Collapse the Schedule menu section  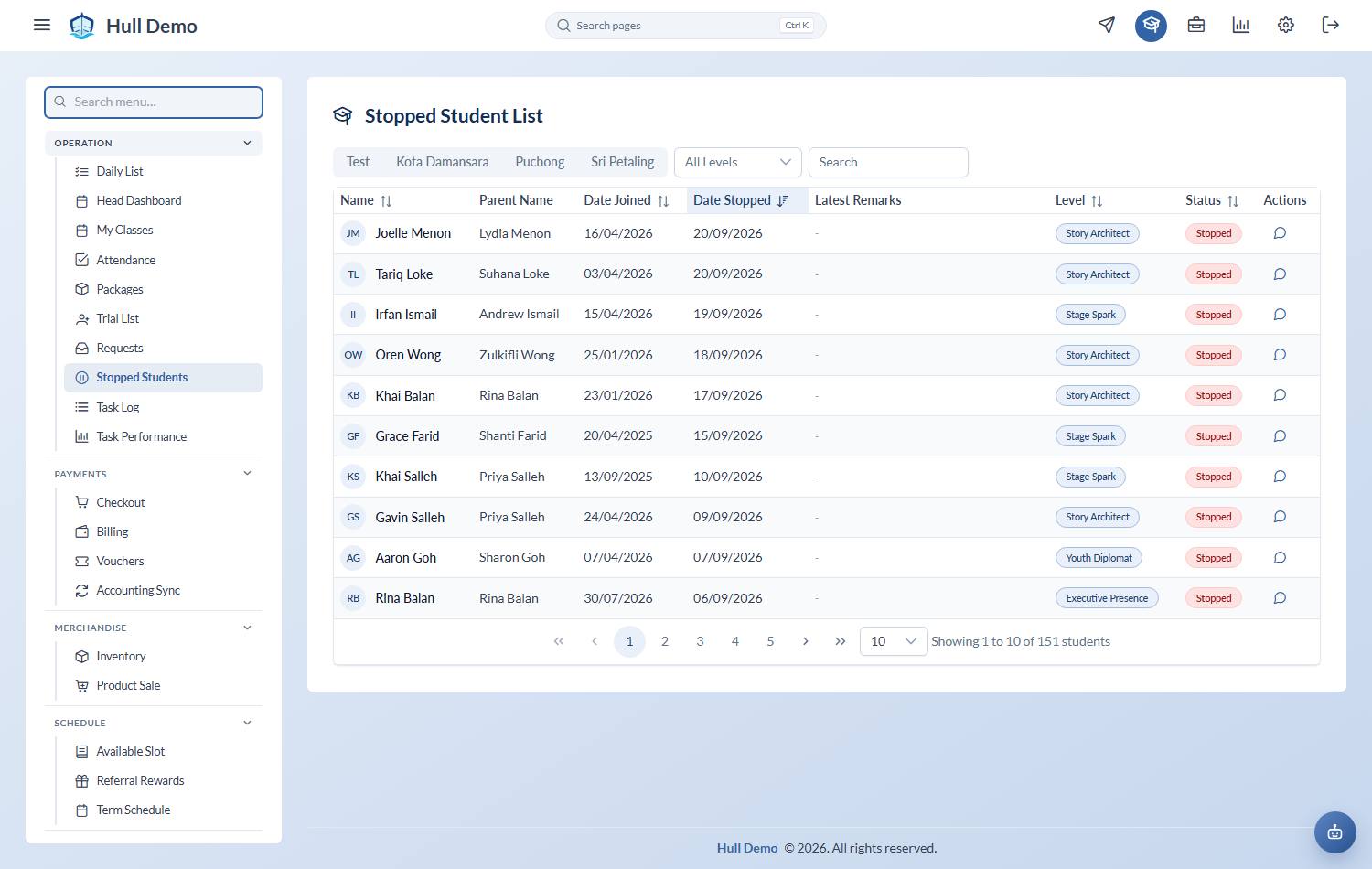coord(154,723)
